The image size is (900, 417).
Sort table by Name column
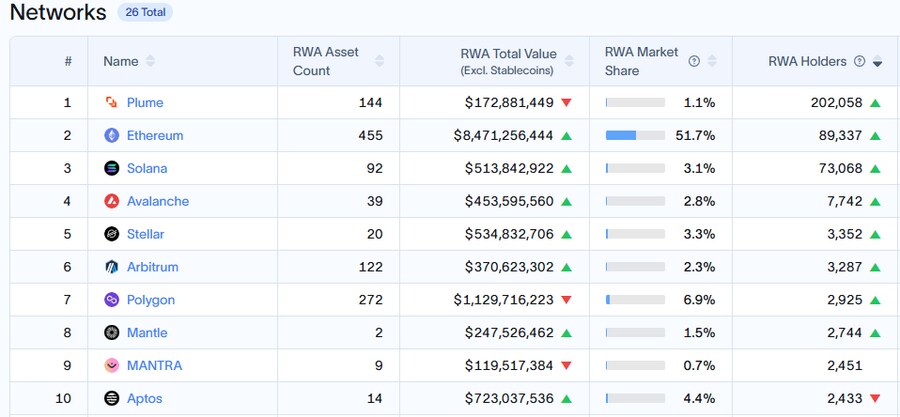[150, 61]
